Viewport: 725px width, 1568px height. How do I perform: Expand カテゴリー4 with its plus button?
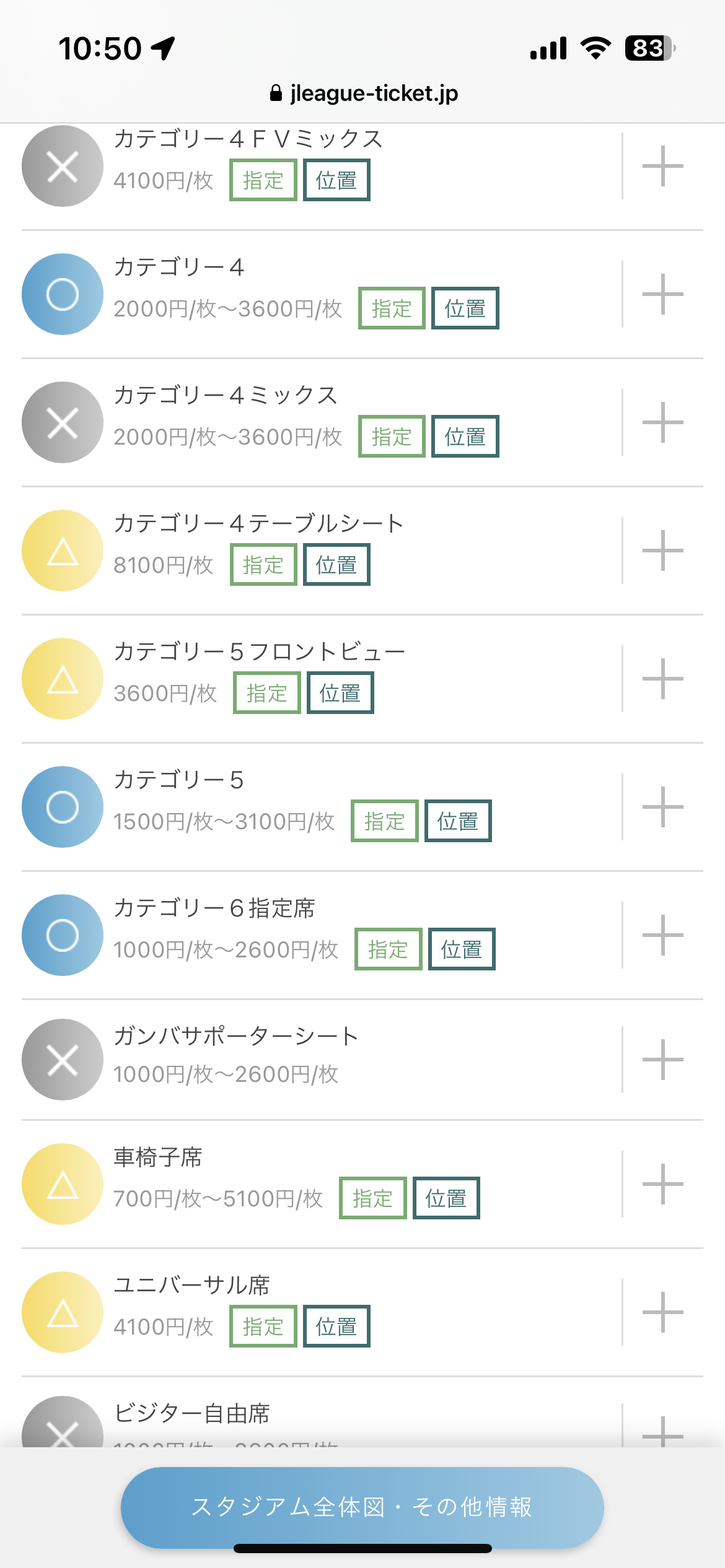coord(662,294)
